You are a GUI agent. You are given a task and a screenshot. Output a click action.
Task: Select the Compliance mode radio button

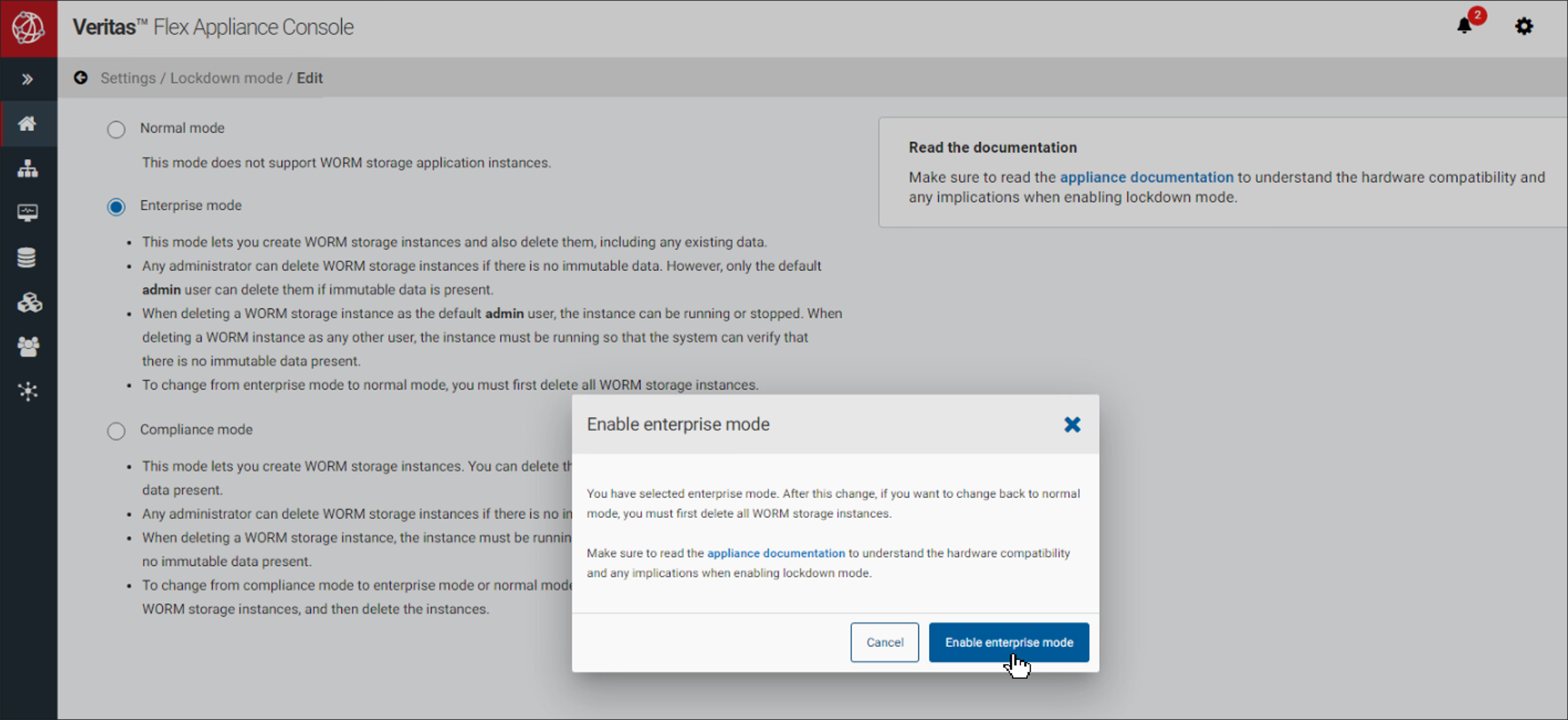click(116, 431)
